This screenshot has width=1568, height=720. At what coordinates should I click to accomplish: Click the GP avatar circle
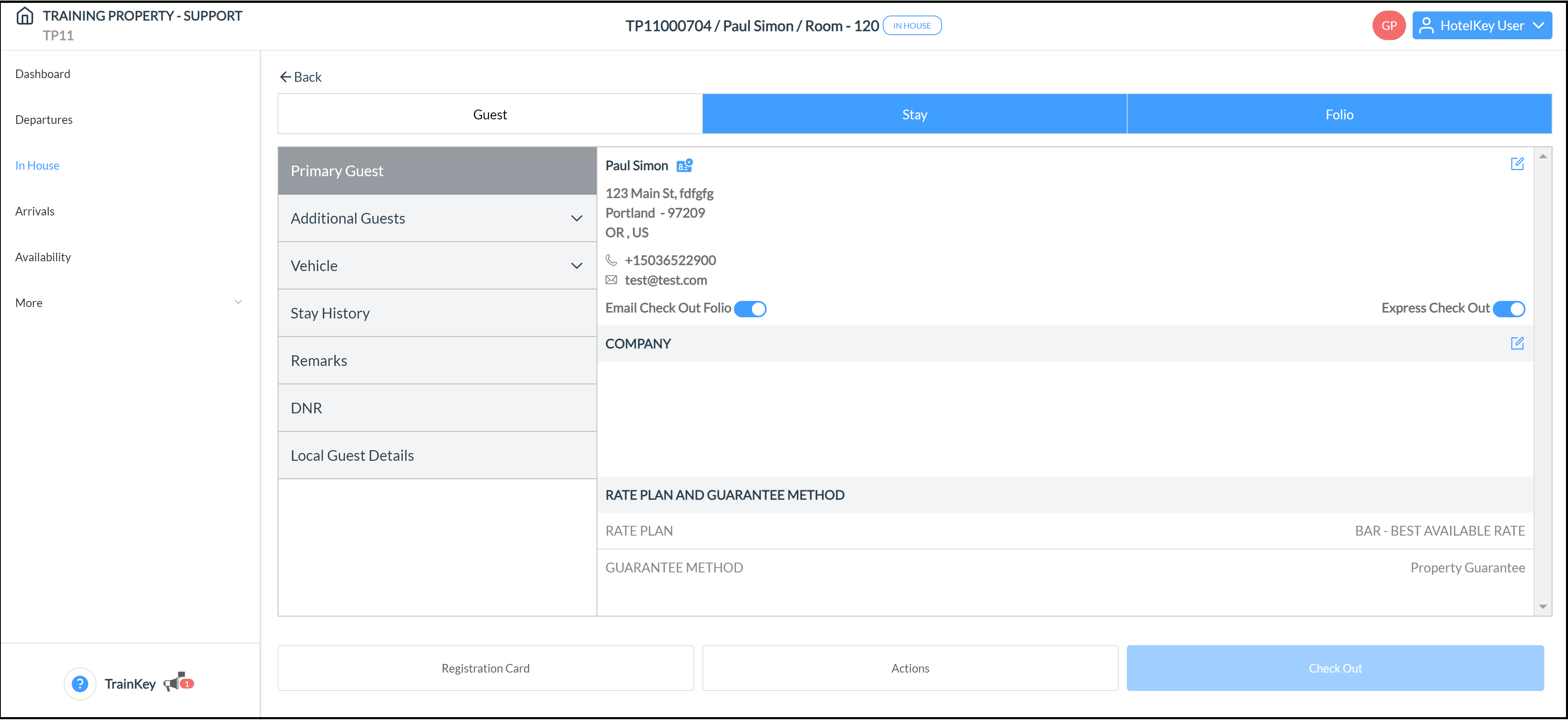[1389, 25]
